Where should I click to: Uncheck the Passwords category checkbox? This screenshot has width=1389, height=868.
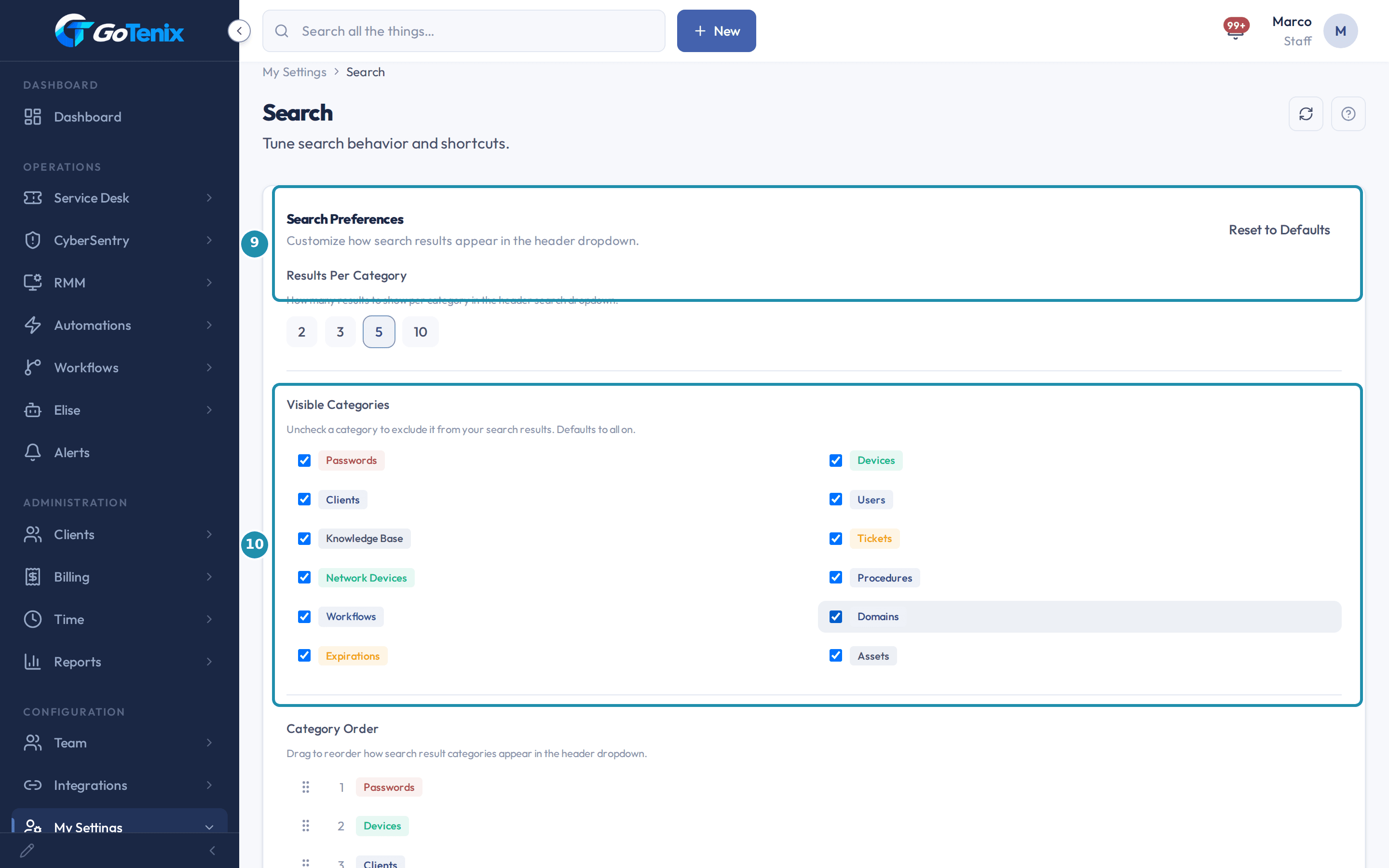click(x=304, y=461)
